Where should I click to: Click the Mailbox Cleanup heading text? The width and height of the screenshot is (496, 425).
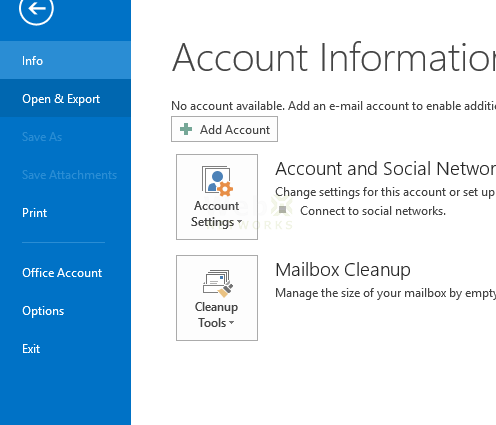coord(343,270)
